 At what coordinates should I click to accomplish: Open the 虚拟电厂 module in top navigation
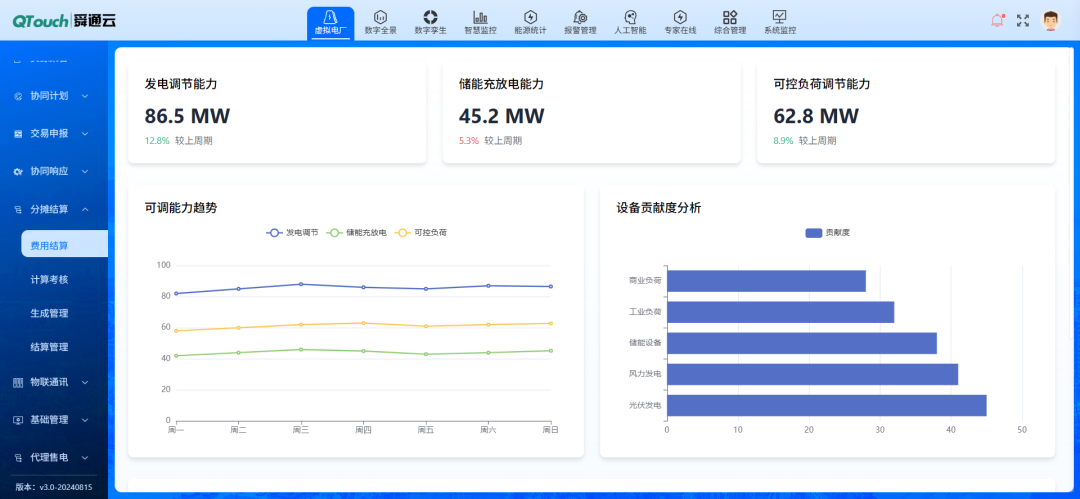coord(331,23)
